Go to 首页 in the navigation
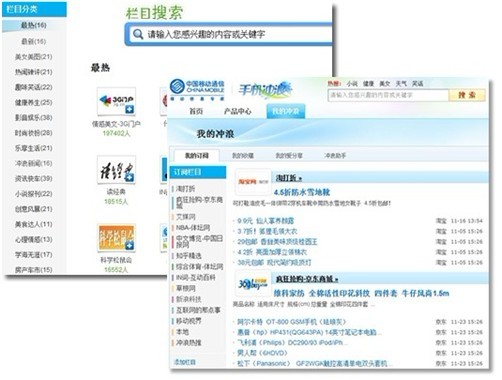This screenshot has height=380, width=502. click(196, 111)
